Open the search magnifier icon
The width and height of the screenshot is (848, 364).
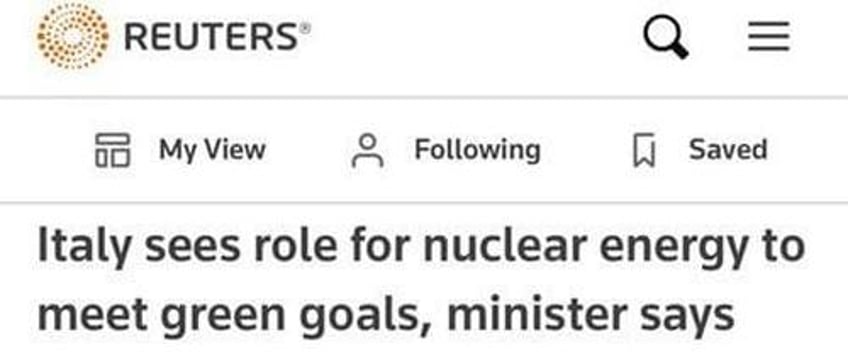[x=666, y=37]
